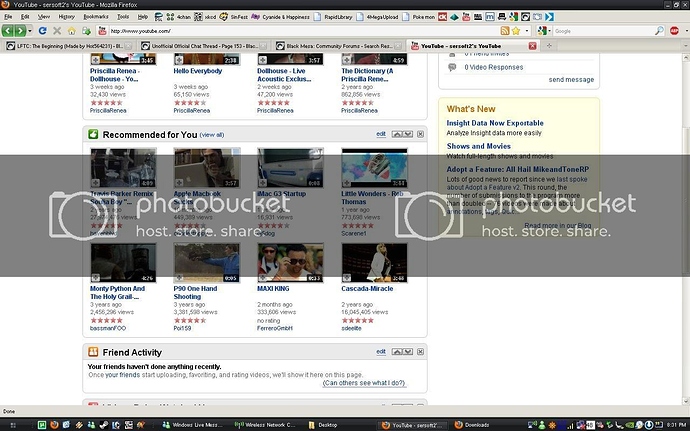Open the SinFest bookmark

[234, 17]
